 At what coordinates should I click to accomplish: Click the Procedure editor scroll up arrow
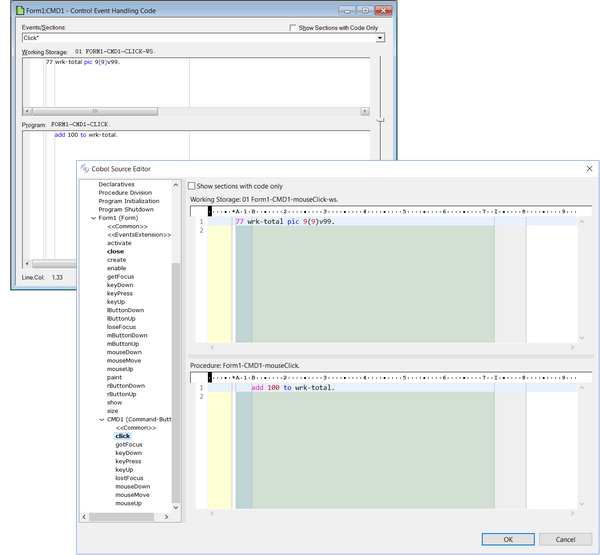[582, 388]
